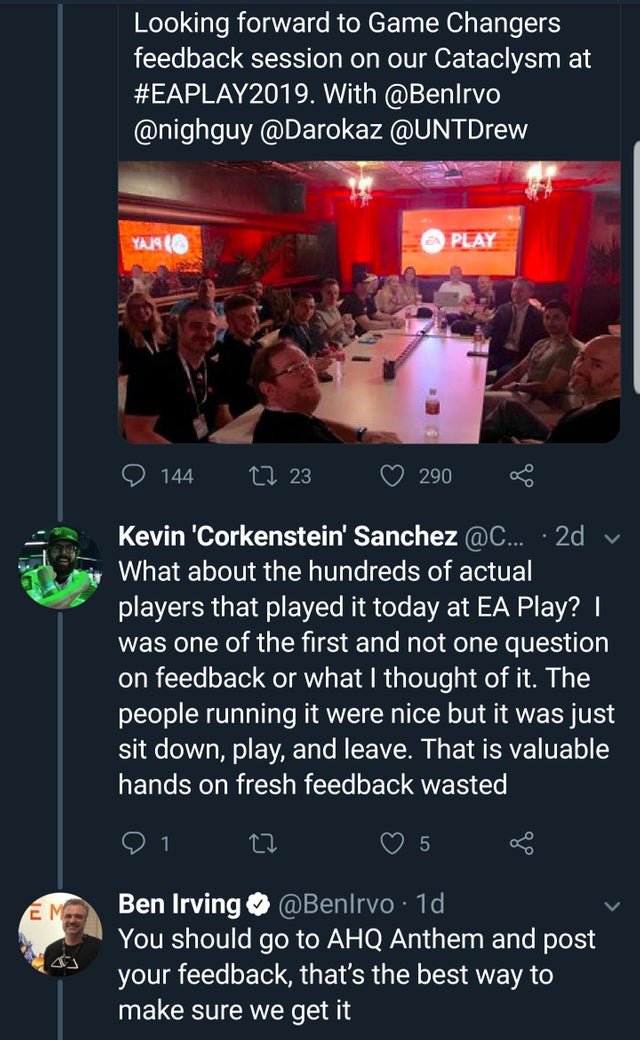
Task: Share the EA Play photo tweet
Action: point(521,476)
